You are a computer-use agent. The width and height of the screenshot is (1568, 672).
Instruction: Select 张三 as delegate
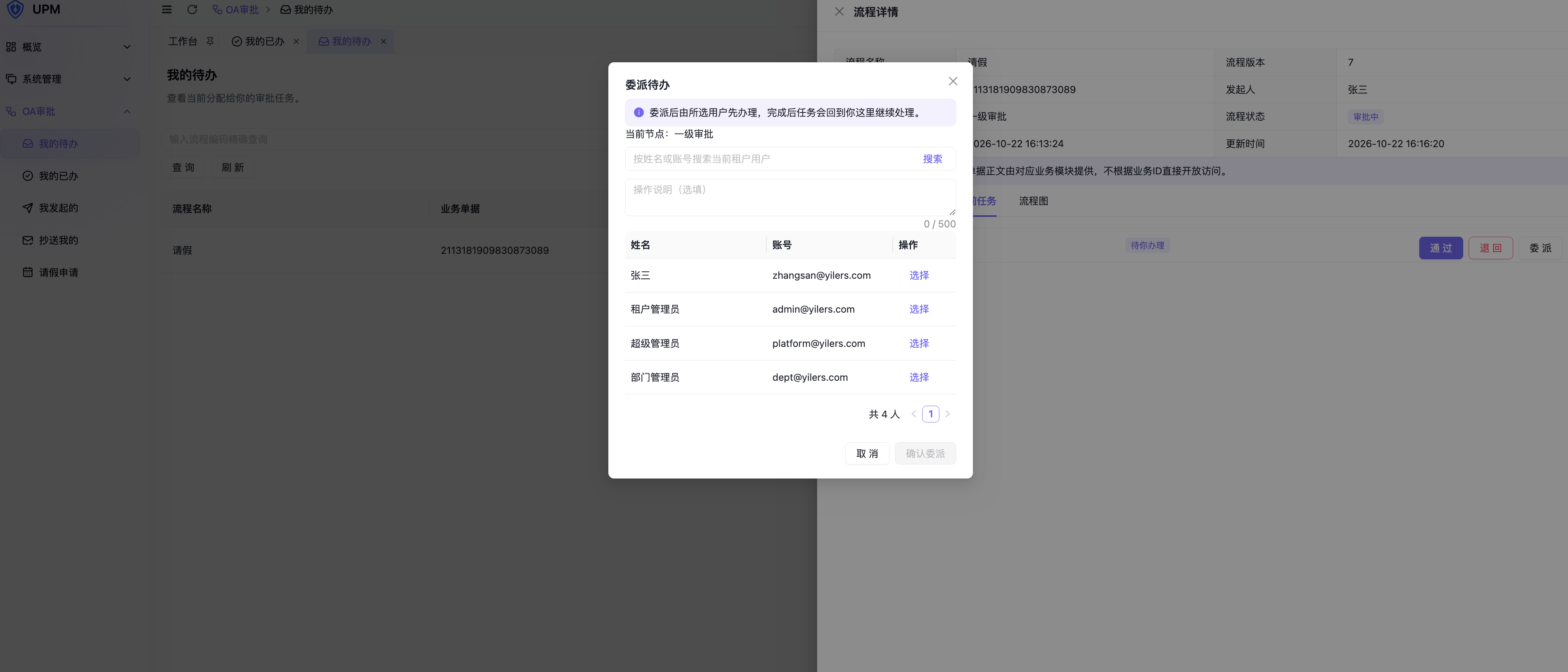pyautogui.click(x=918, y=275)
